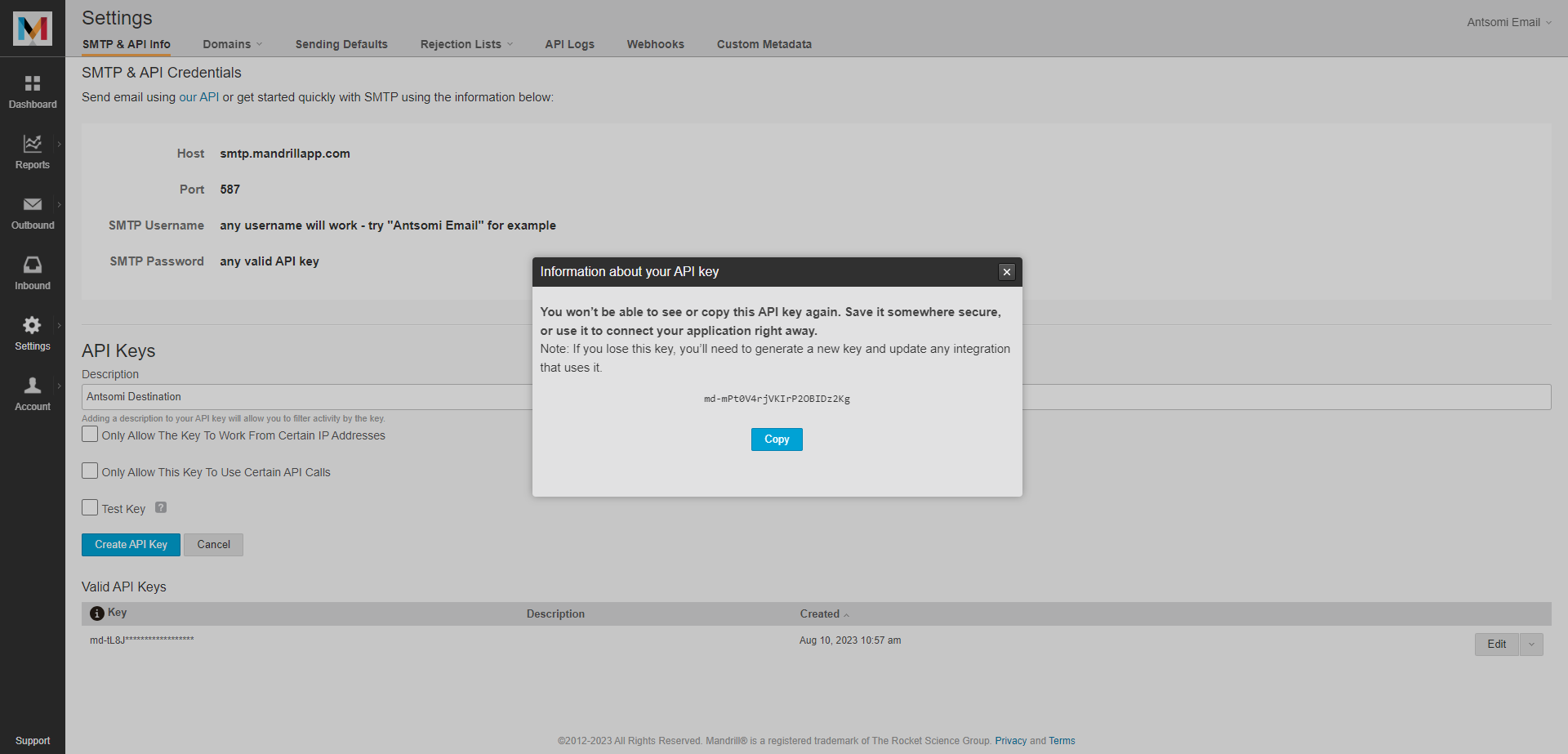Click the Create API Key button

tap(131, 545)
